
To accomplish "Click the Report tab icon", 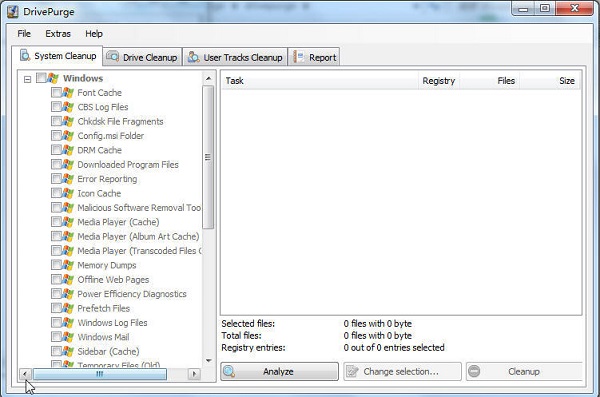I will tap(298, 57).
